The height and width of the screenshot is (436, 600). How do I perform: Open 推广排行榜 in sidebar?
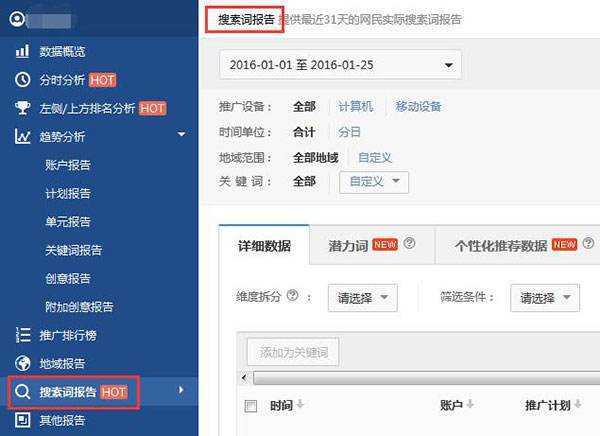click(x=68, y=335)
